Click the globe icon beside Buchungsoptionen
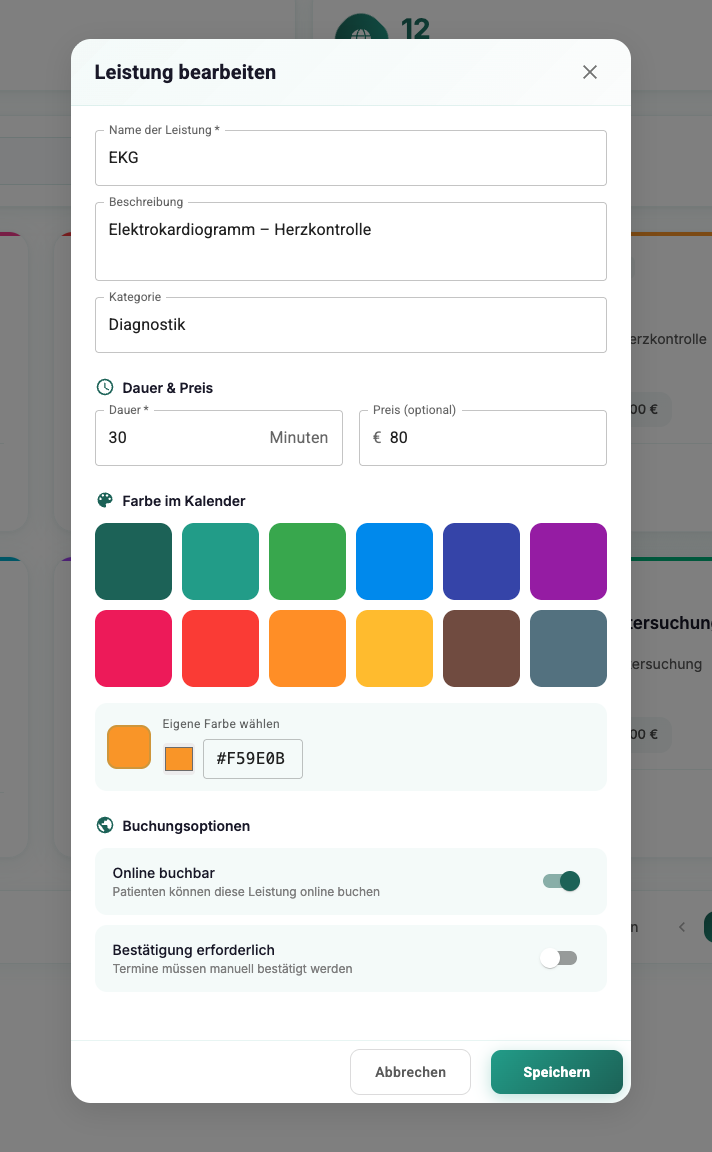This screenshot has width=712, height=1152. [x=105, y=826]
